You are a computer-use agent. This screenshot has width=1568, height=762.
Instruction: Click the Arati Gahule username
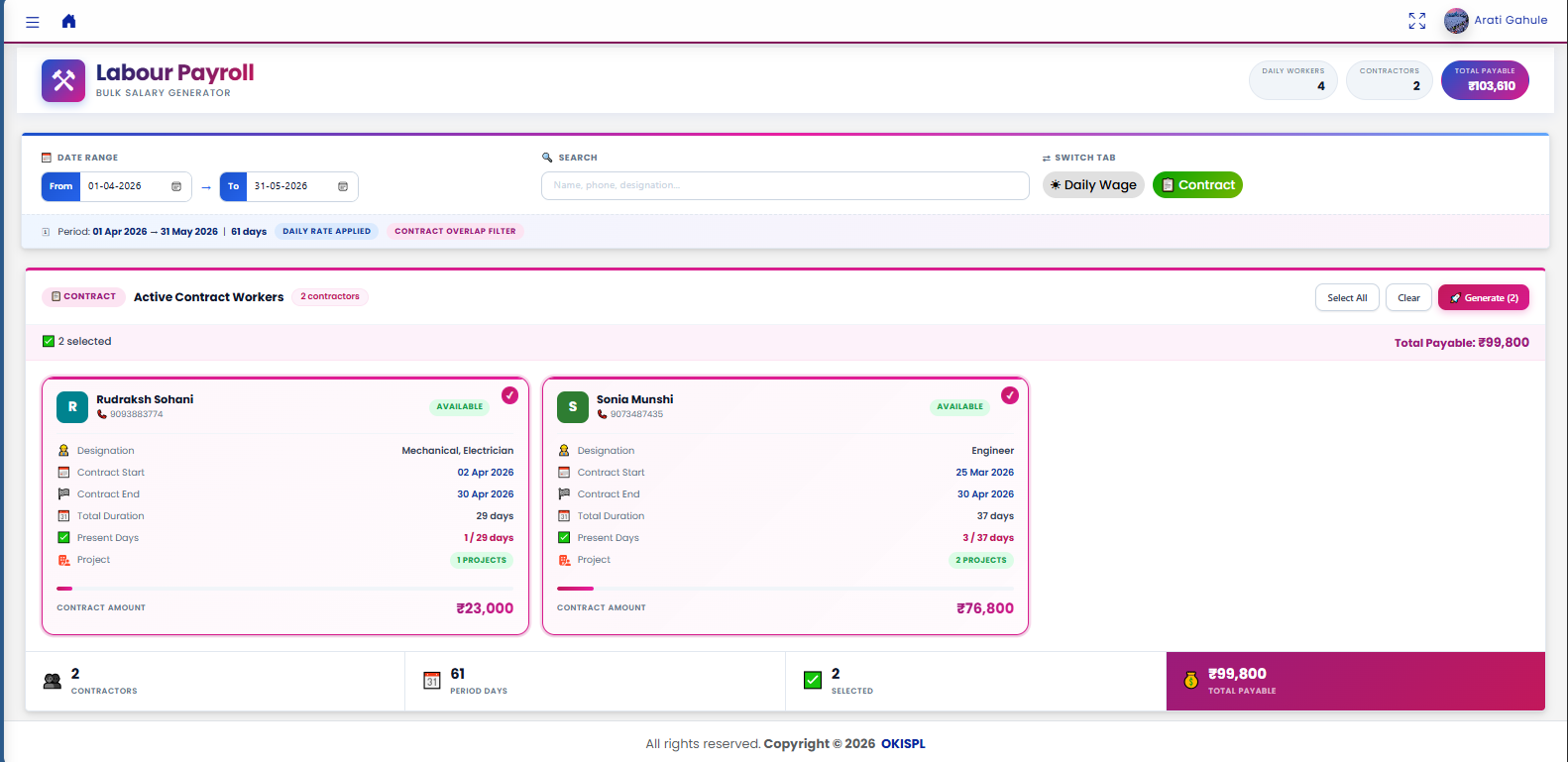pos(1511,20)
